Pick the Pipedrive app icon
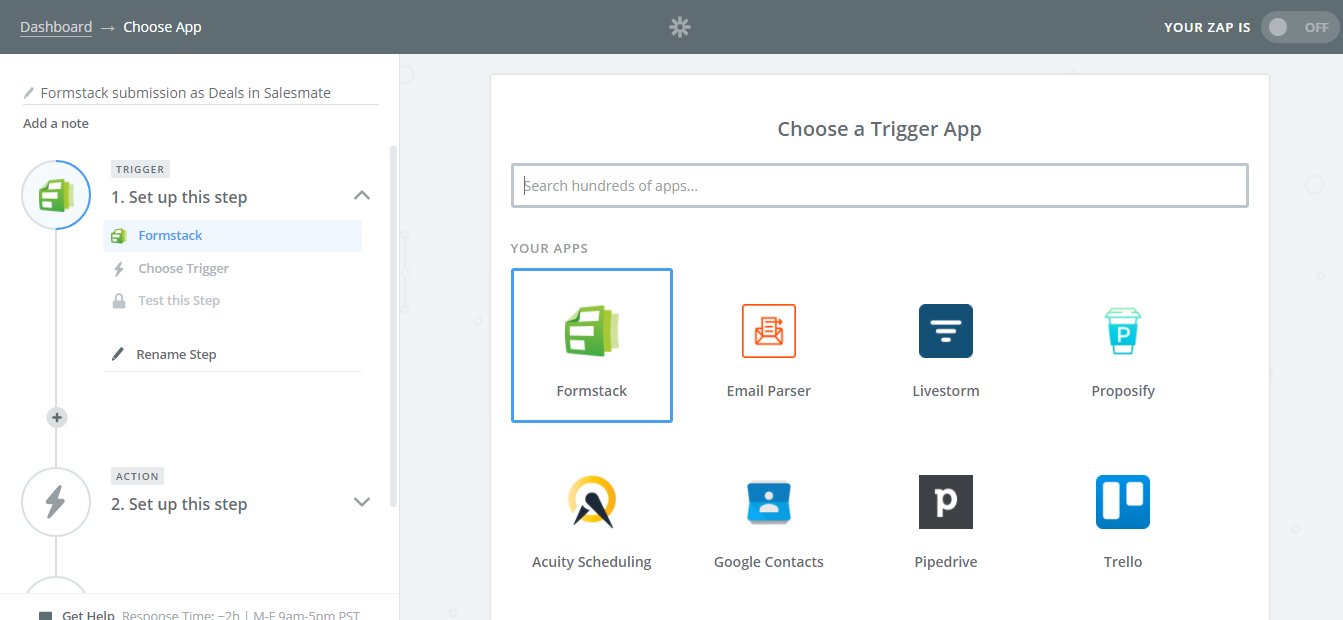The height and width of the screenshot is (620, 1343). (946, 502)
